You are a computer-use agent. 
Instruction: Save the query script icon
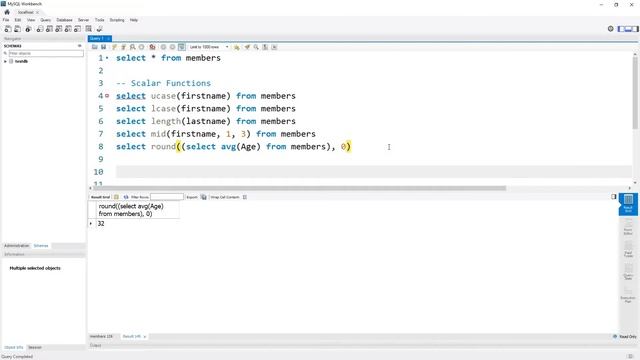tap(104, 47)
